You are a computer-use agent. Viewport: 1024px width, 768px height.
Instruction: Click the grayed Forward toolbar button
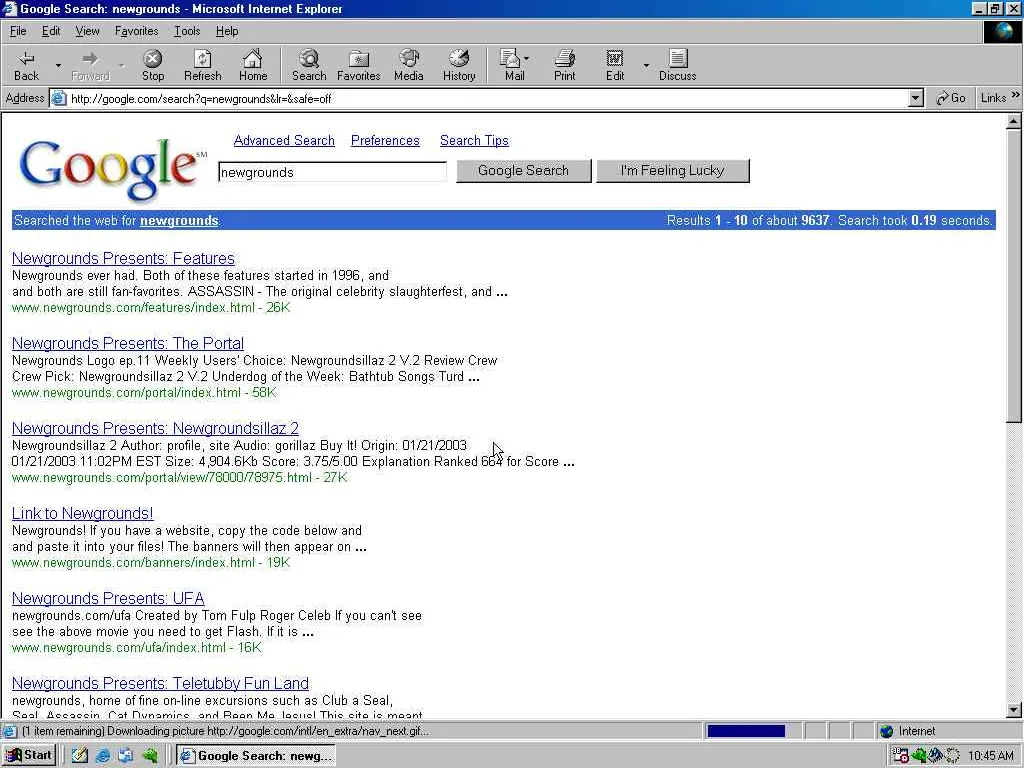[x=90, y=65]
